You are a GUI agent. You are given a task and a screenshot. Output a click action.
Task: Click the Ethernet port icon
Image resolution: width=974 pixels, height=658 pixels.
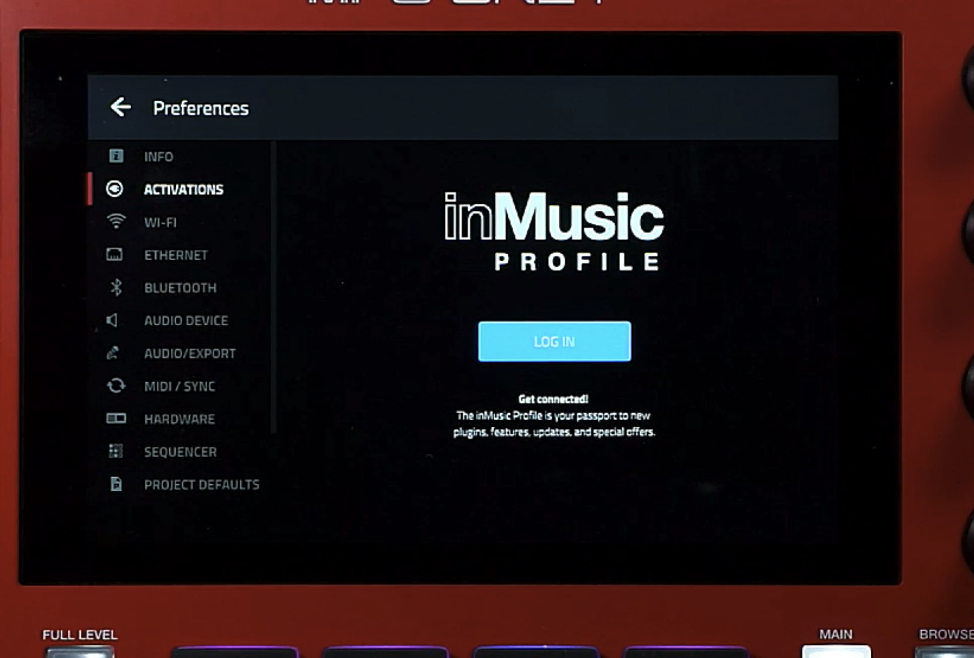coord(114,254)
